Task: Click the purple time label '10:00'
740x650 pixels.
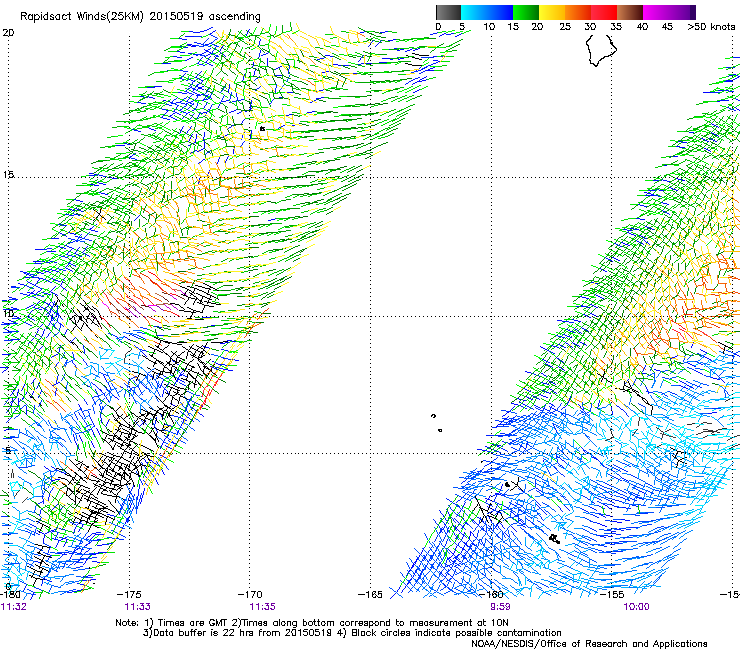Action: 636,607
